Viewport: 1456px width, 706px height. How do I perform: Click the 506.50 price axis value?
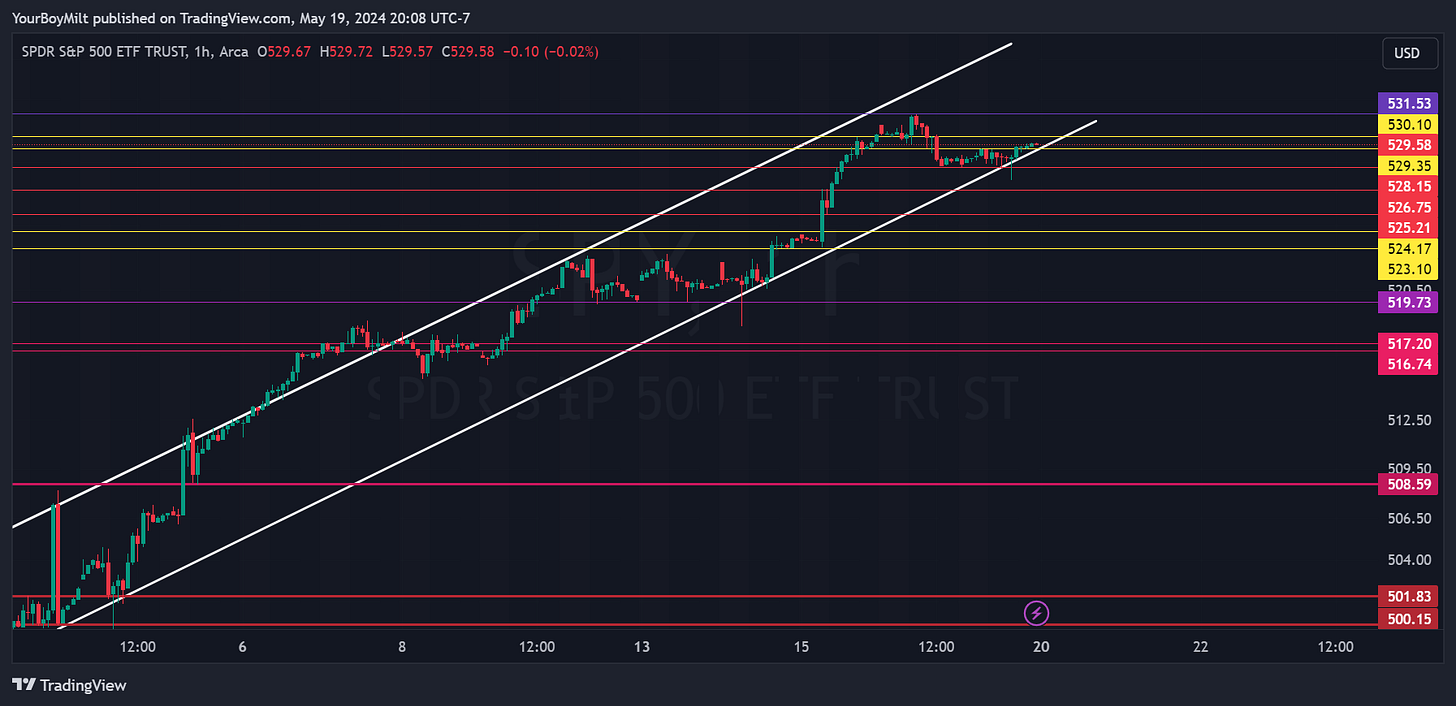click(x=1410, y=518)
